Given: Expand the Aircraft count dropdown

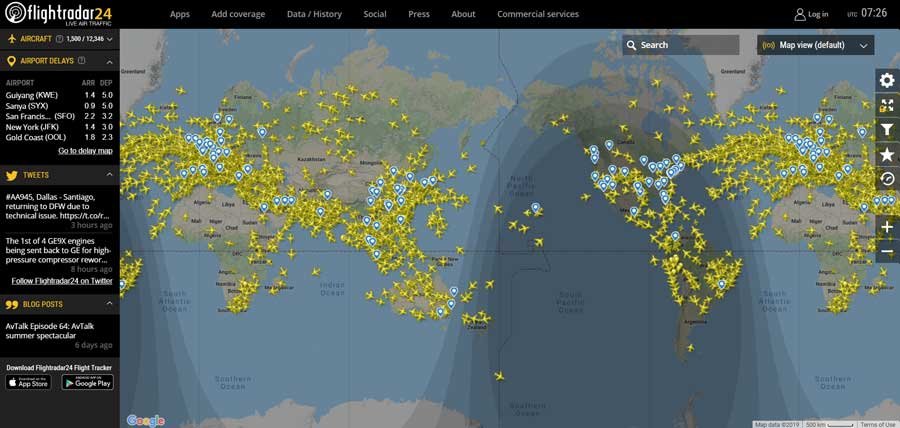Looking at the screenshot, I should click(x=109, y=39).
